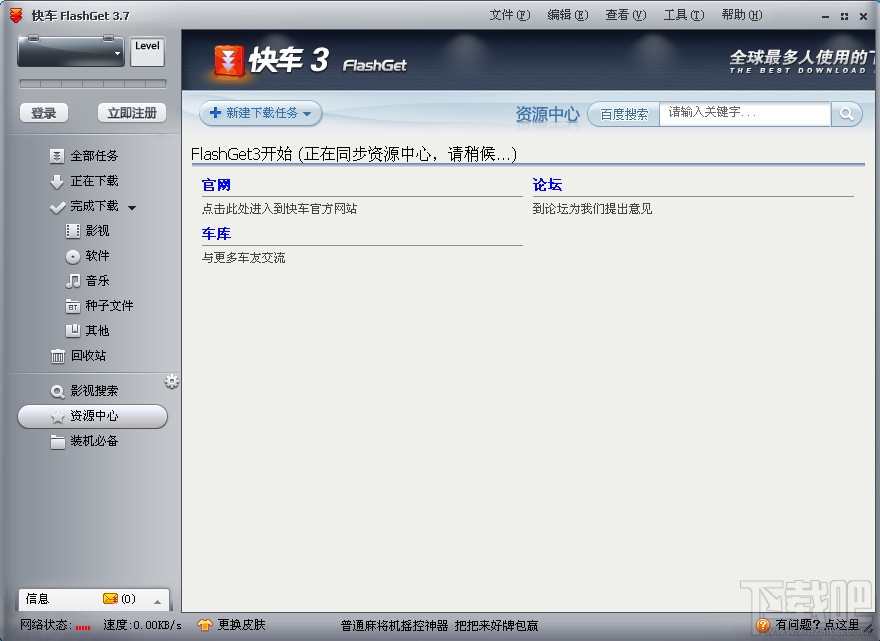Click the 有问题?点这里 help link
880x641 pixels.
tap(817, 625)
